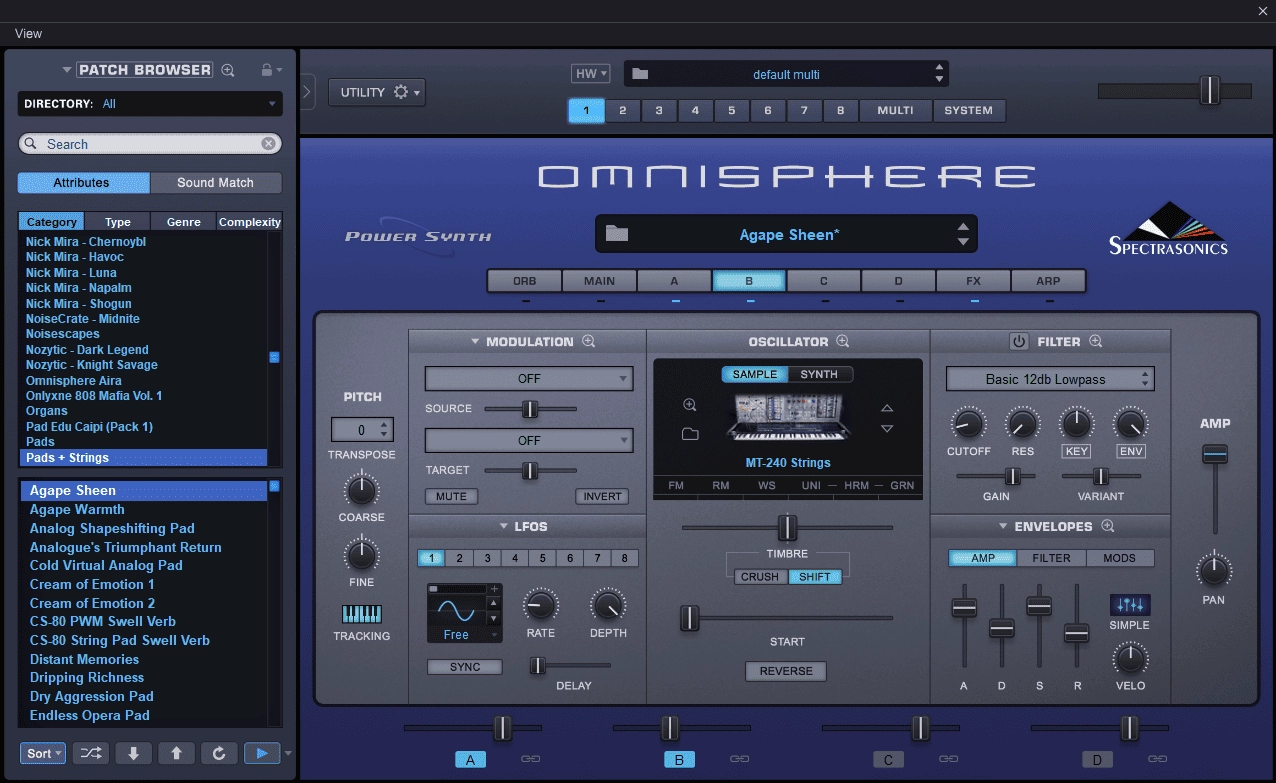Open Basic 12db Lowpass filter dropdown
The height and width of the screenshot is (783, 1276).
pyautogui.click(x=1050, y=379)
